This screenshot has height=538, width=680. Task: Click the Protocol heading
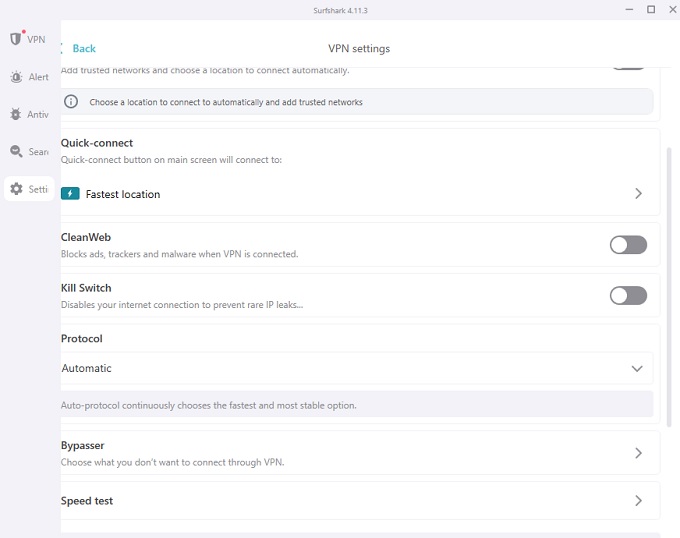(82, 338)
